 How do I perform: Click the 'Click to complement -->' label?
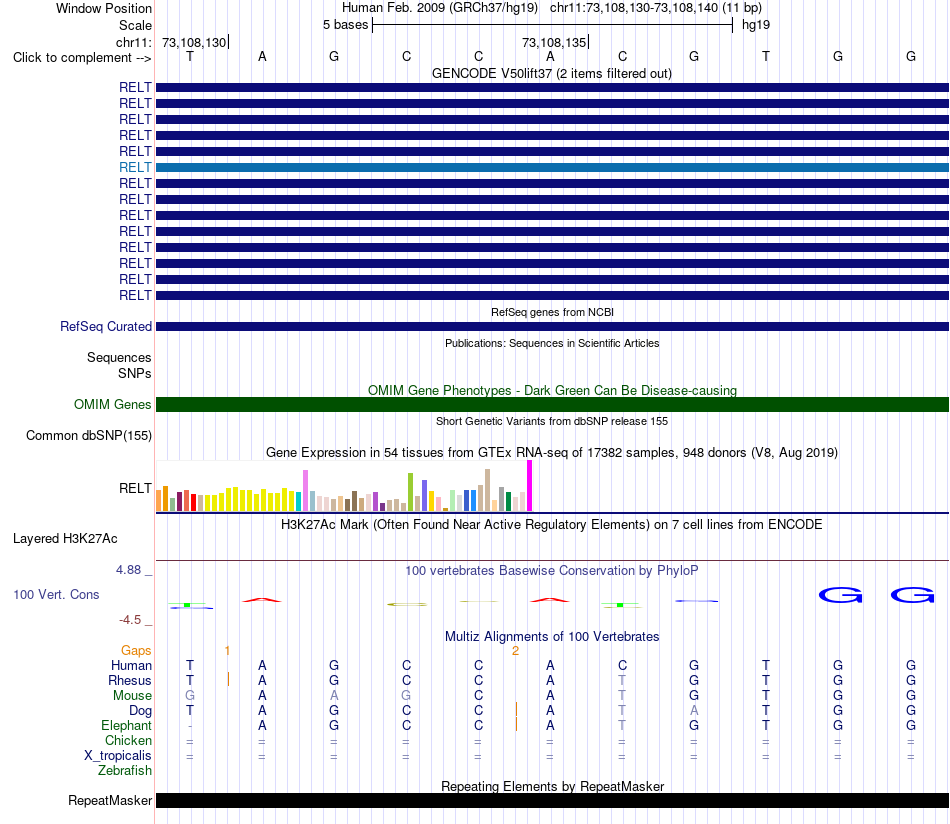point(82,58)
